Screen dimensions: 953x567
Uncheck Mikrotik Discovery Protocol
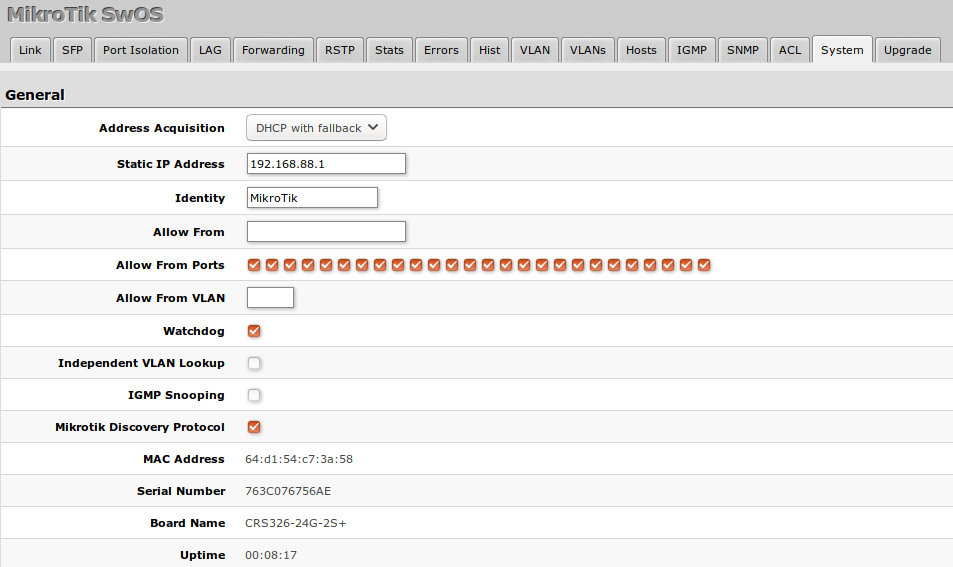pos(254,427)
